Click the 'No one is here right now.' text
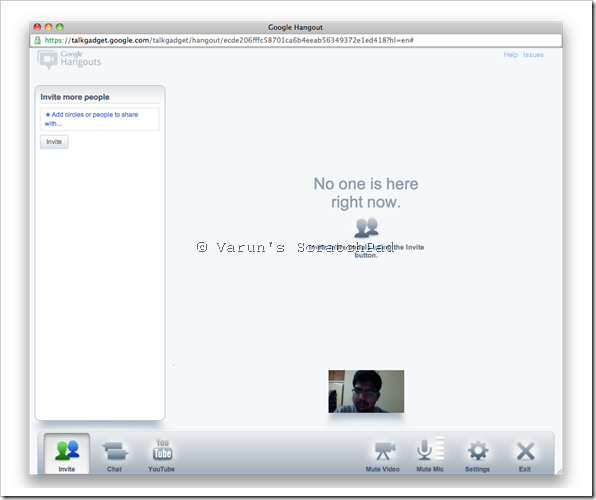This screenshot has width=596, height=500. (366, 193)
